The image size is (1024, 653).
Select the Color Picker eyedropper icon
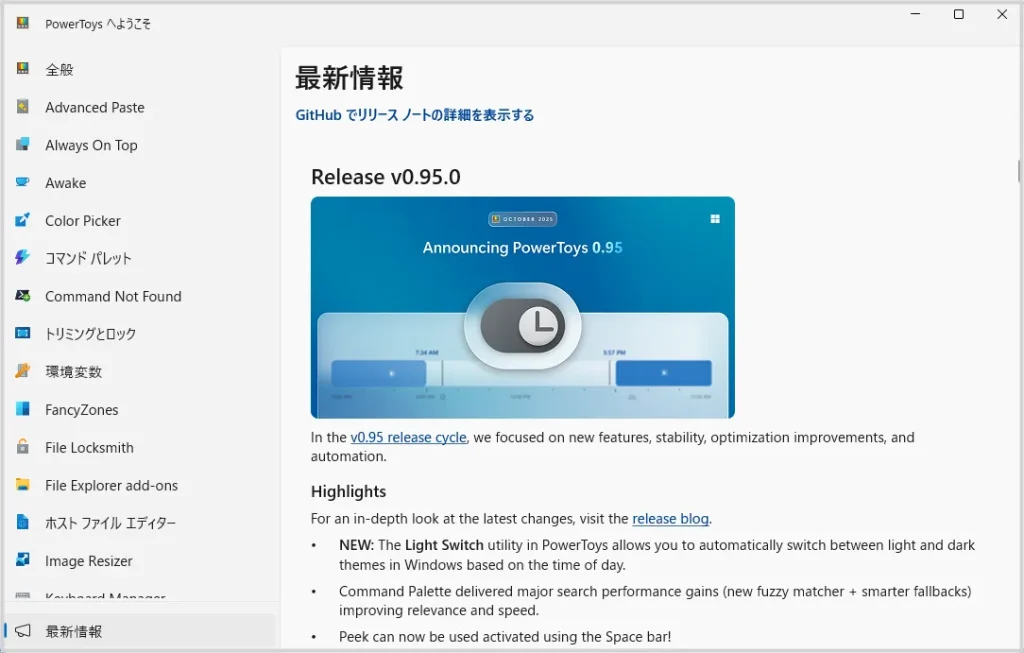tap(23, 221)
